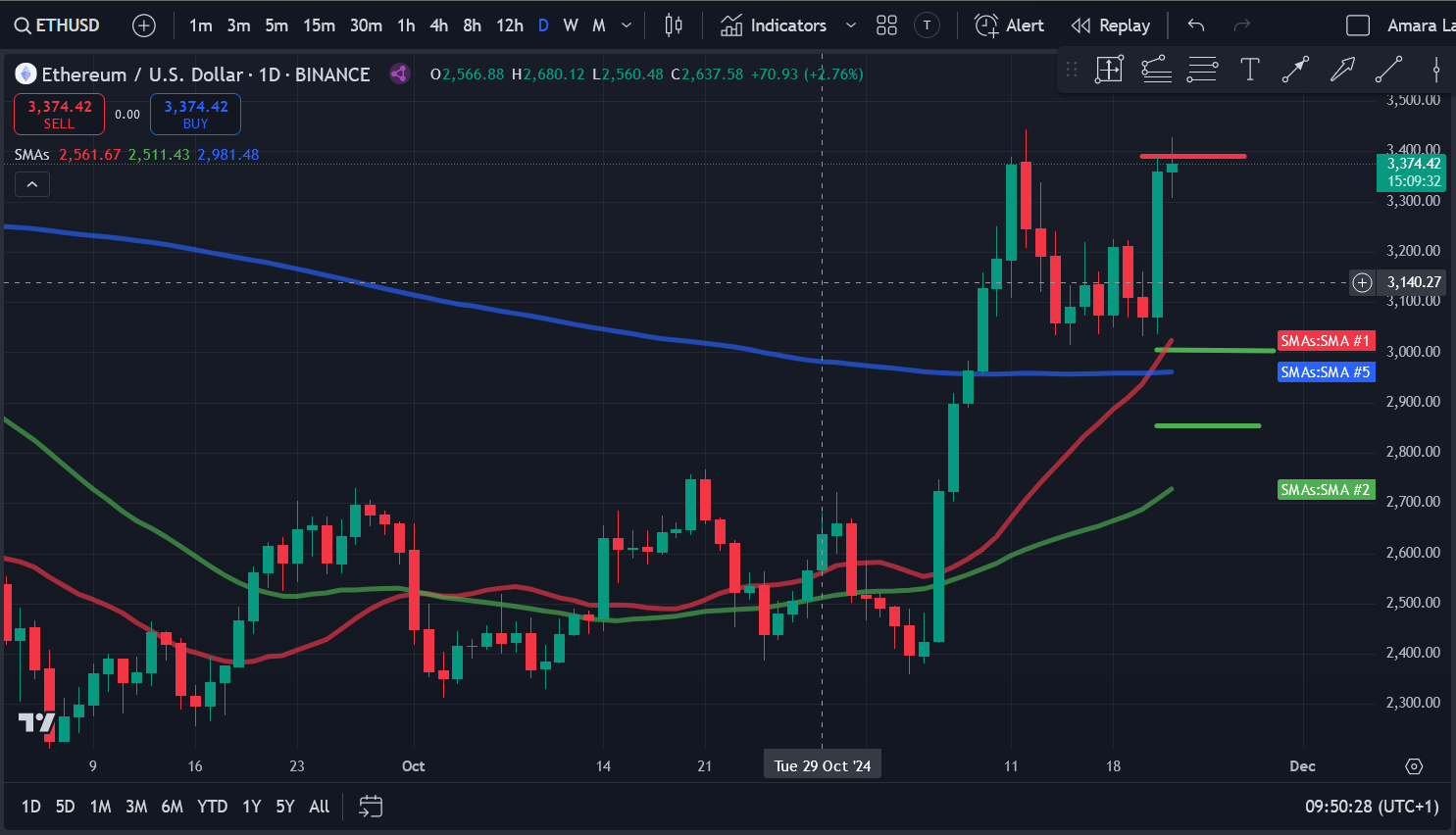Viewport: 1456px width, 835px height.
Task: Open the layout grid selector
Action: 886,25
